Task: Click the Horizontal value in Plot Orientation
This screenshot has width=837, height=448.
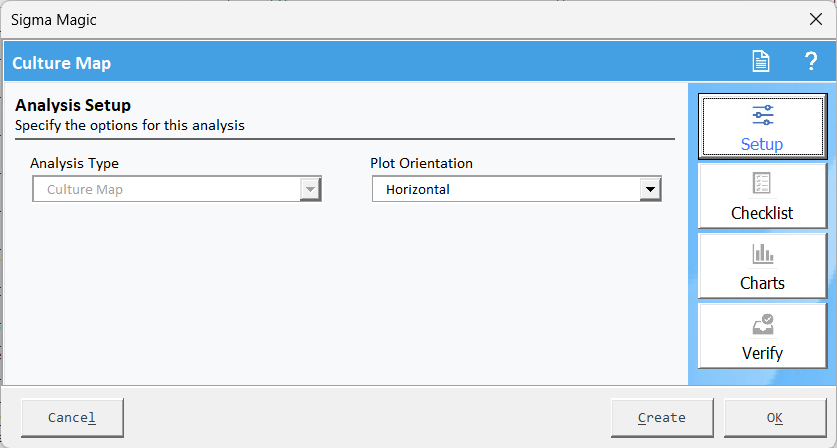Action: pos(417,190)
